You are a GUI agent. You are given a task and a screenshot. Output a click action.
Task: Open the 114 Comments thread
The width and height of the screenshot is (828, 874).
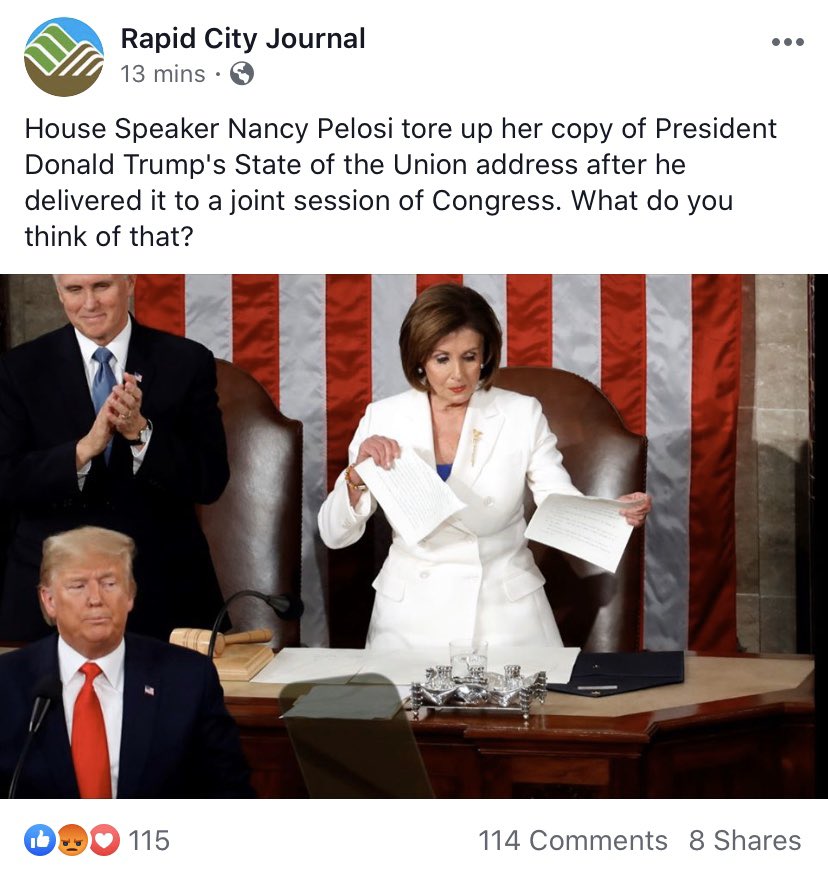573,841
